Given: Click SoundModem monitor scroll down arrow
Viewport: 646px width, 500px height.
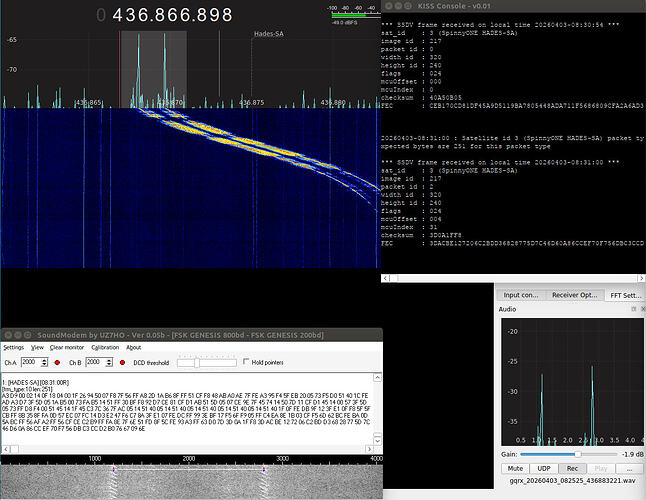Looking at the screenshot, I should (x=377, y=440).
